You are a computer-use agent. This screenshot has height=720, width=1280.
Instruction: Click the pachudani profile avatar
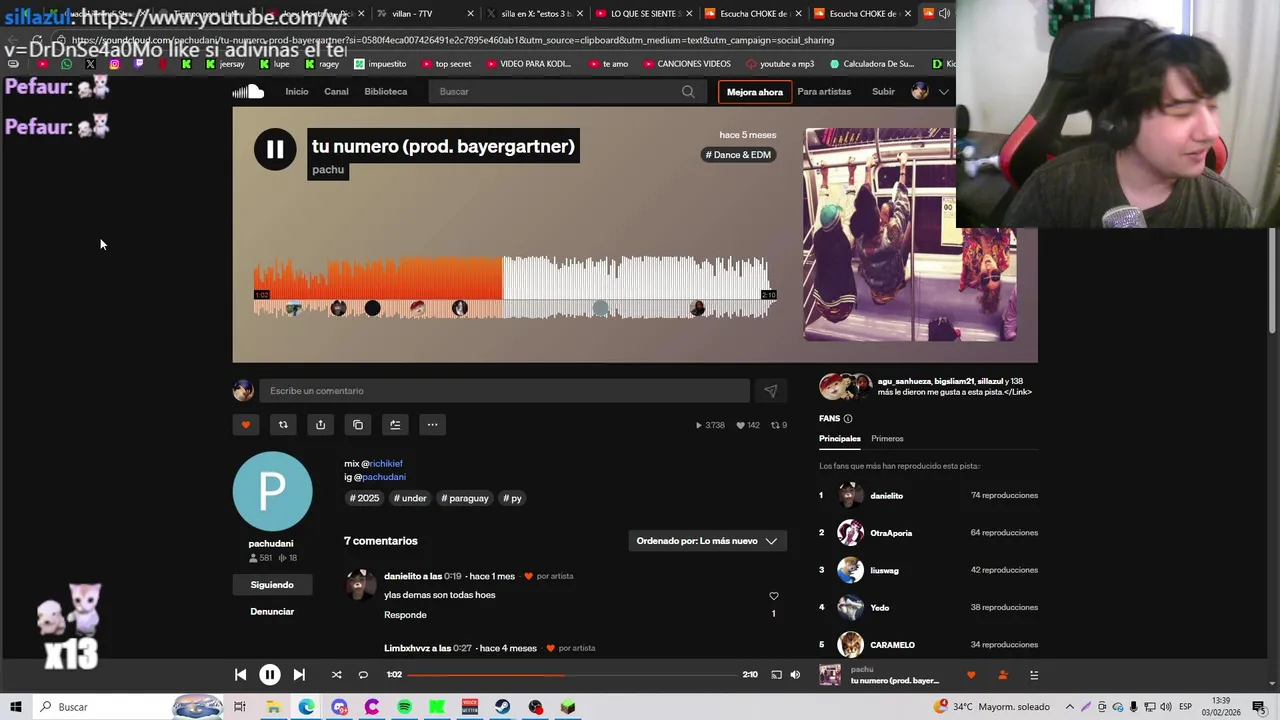272,491
